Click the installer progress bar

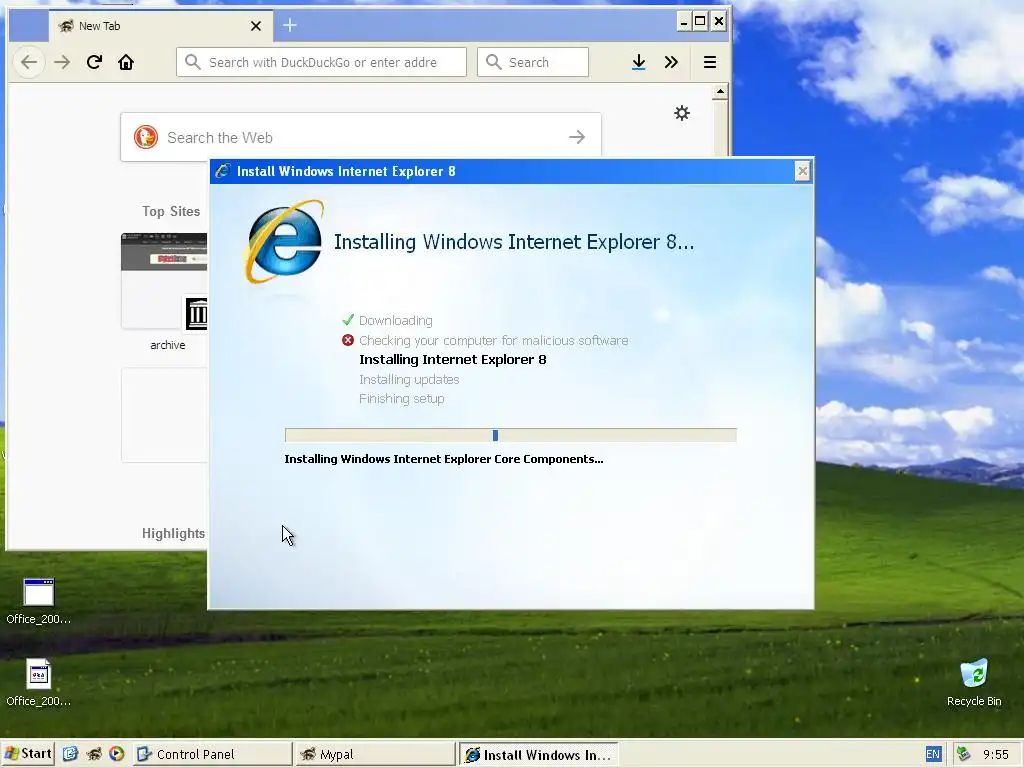point(511,436)
